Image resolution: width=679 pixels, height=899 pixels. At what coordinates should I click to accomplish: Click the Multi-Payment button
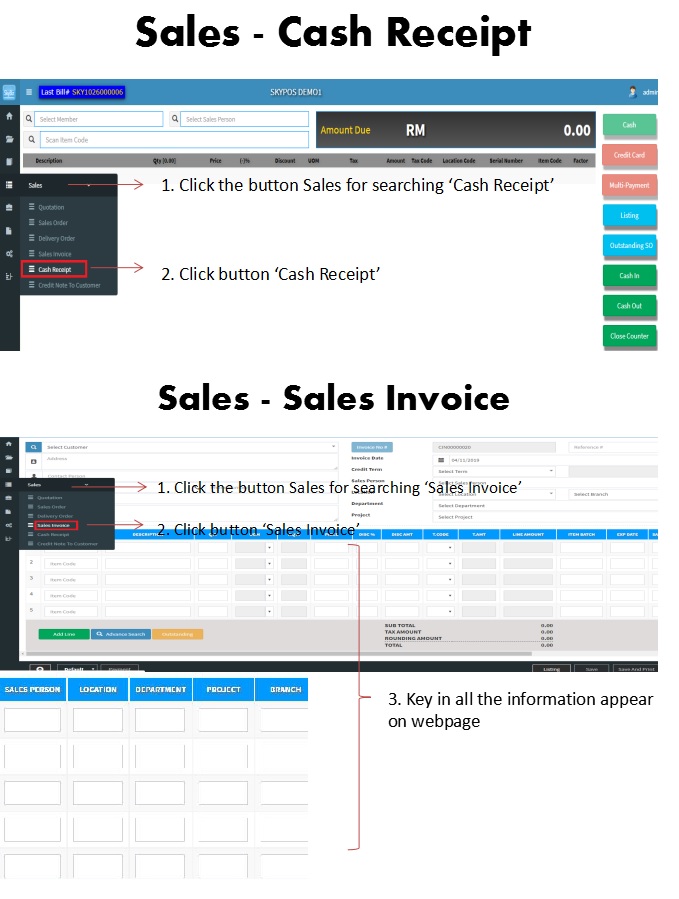629,185
